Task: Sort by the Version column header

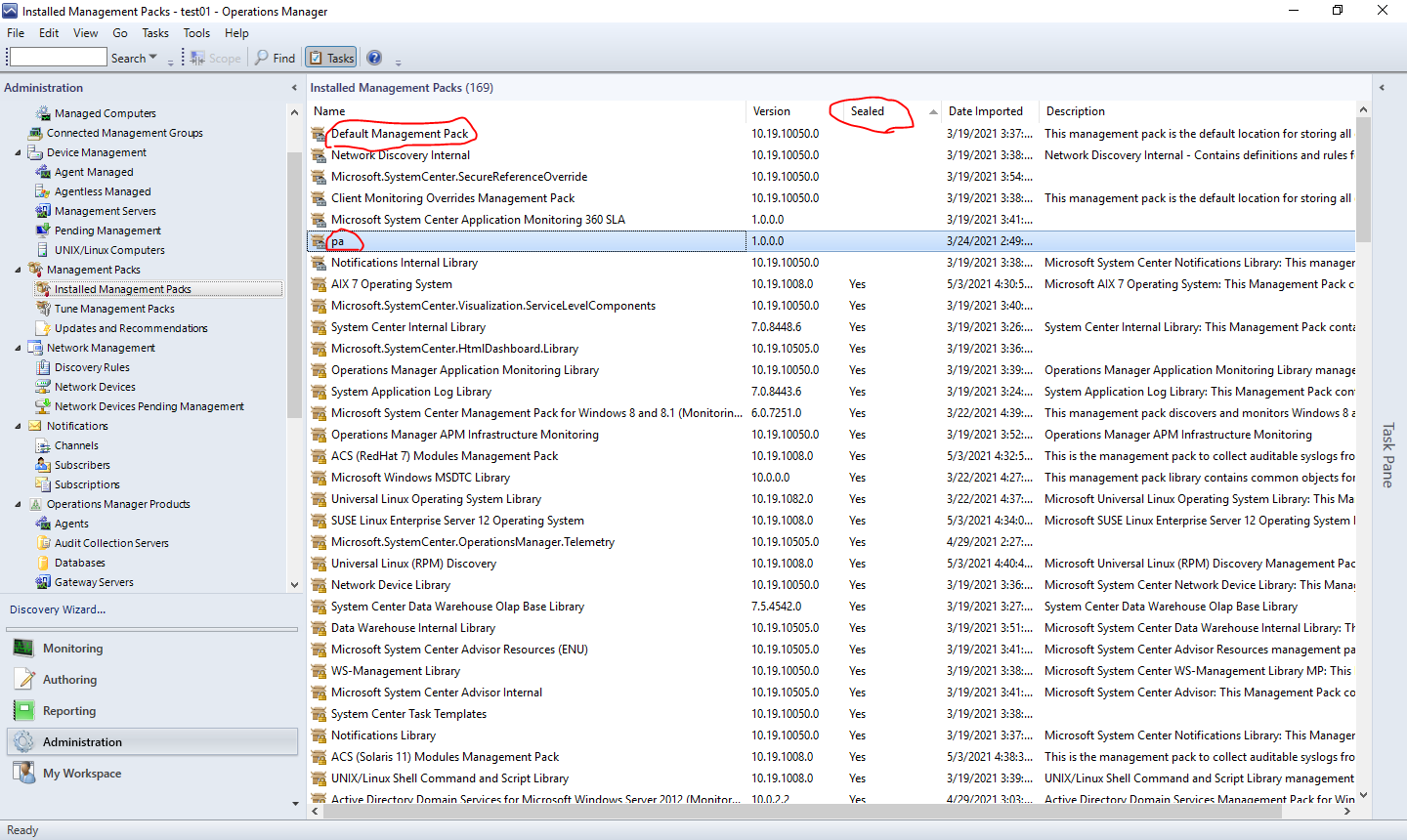Action: (795, 111)
